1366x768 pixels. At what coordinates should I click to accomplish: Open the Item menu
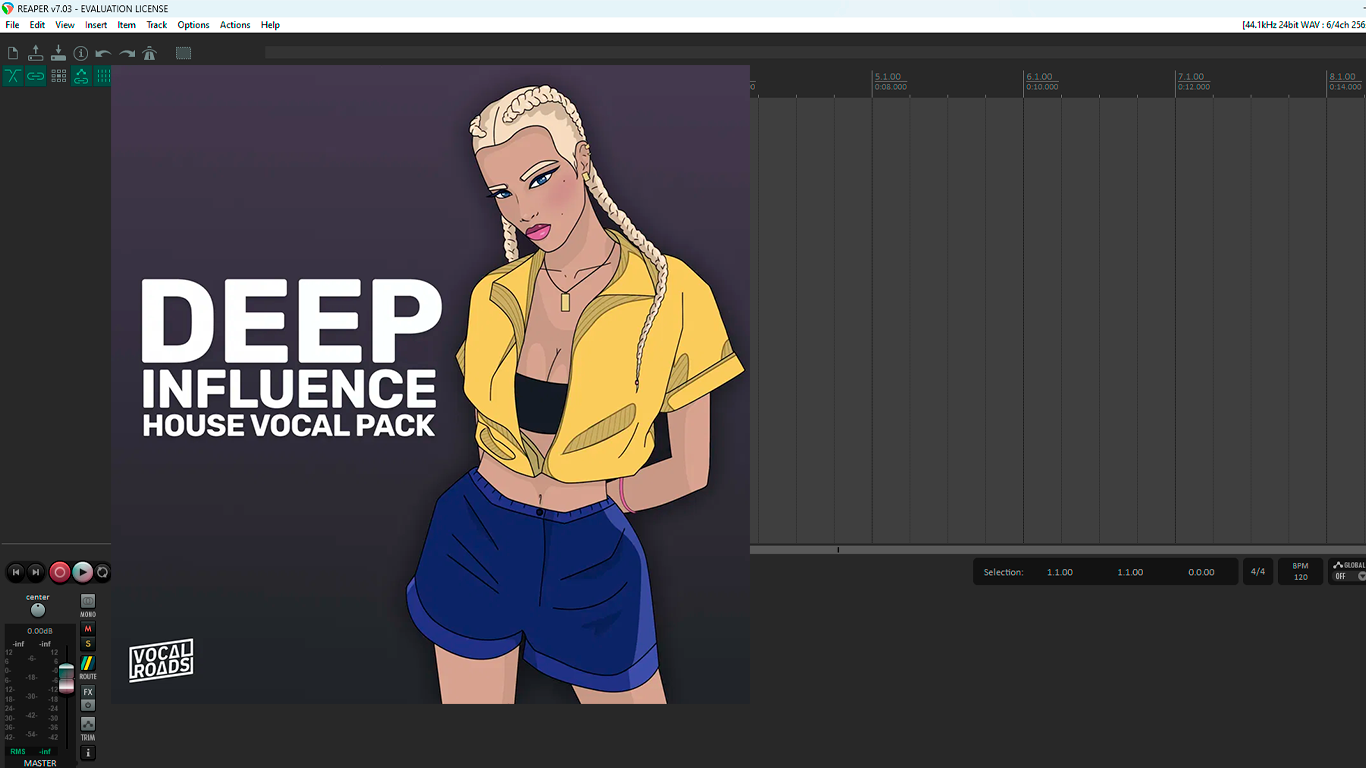pos(127,25)
